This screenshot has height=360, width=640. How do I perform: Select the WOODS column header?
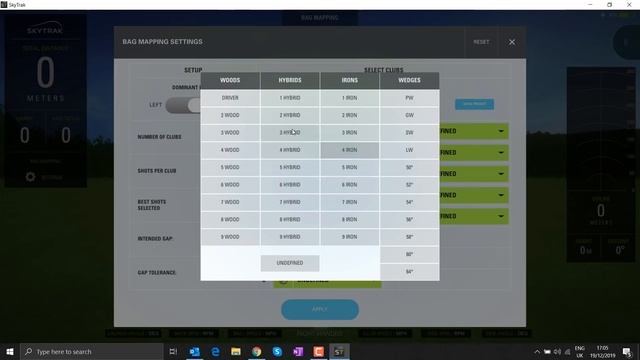click(230, 80)
